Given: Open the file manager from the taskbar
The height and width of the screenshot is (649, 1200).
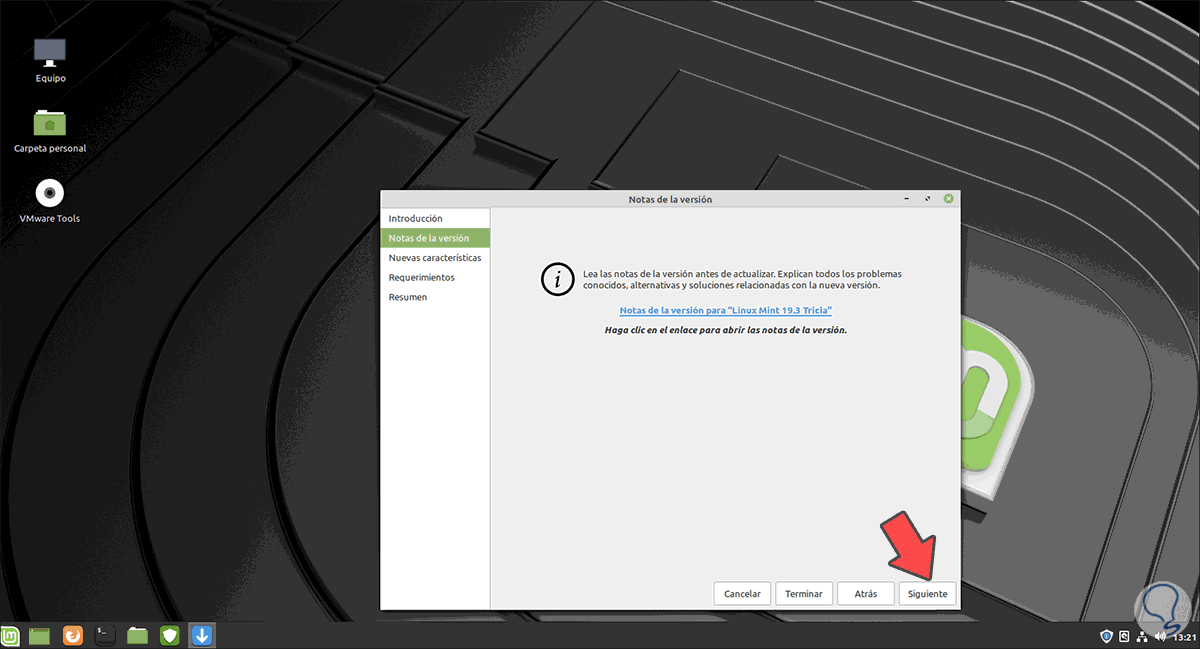Looking at the screenshot, I should tap(137, 635).
